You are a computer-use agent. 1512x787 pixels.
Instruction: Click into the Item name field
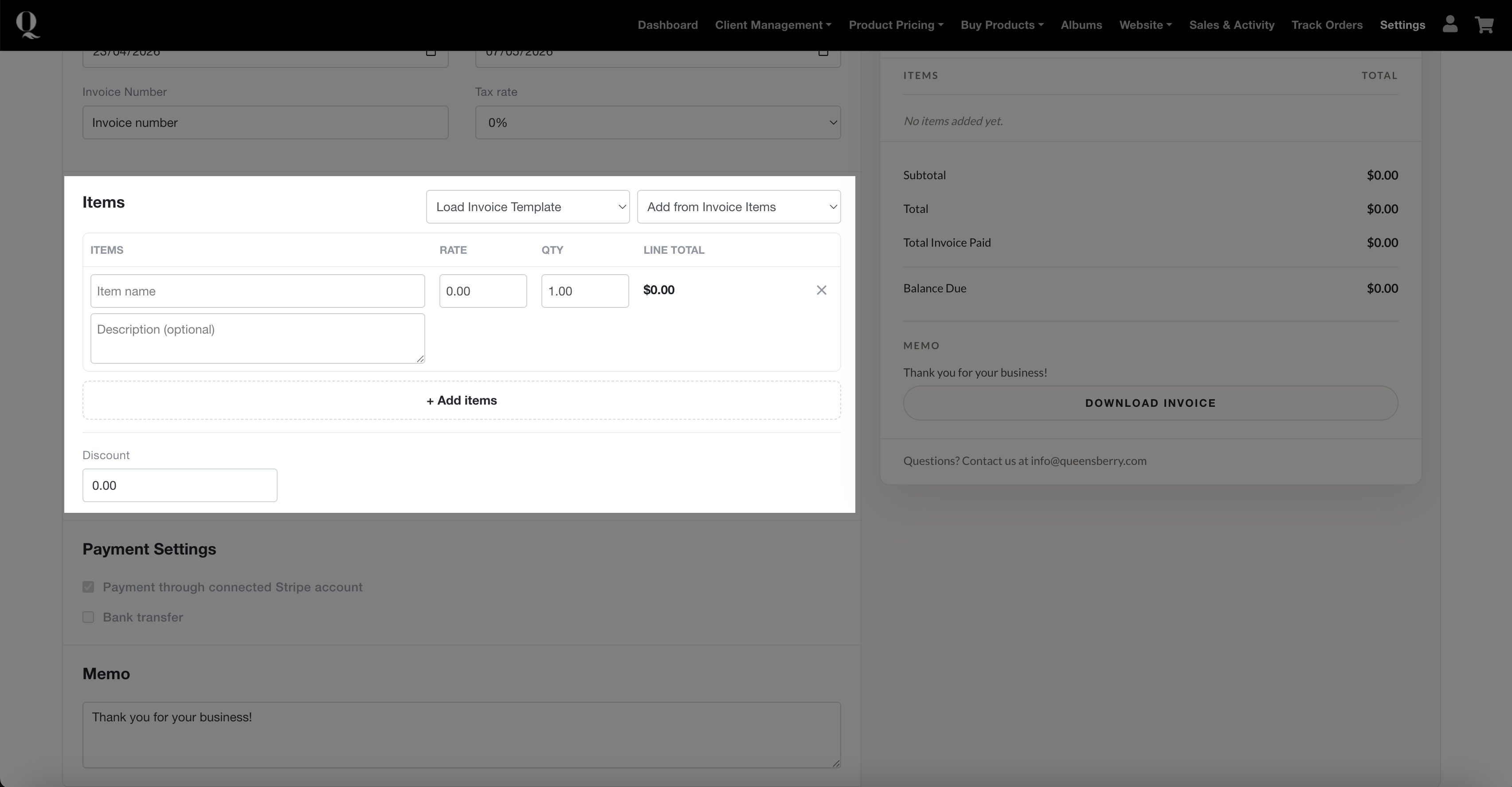pos(257,291)
